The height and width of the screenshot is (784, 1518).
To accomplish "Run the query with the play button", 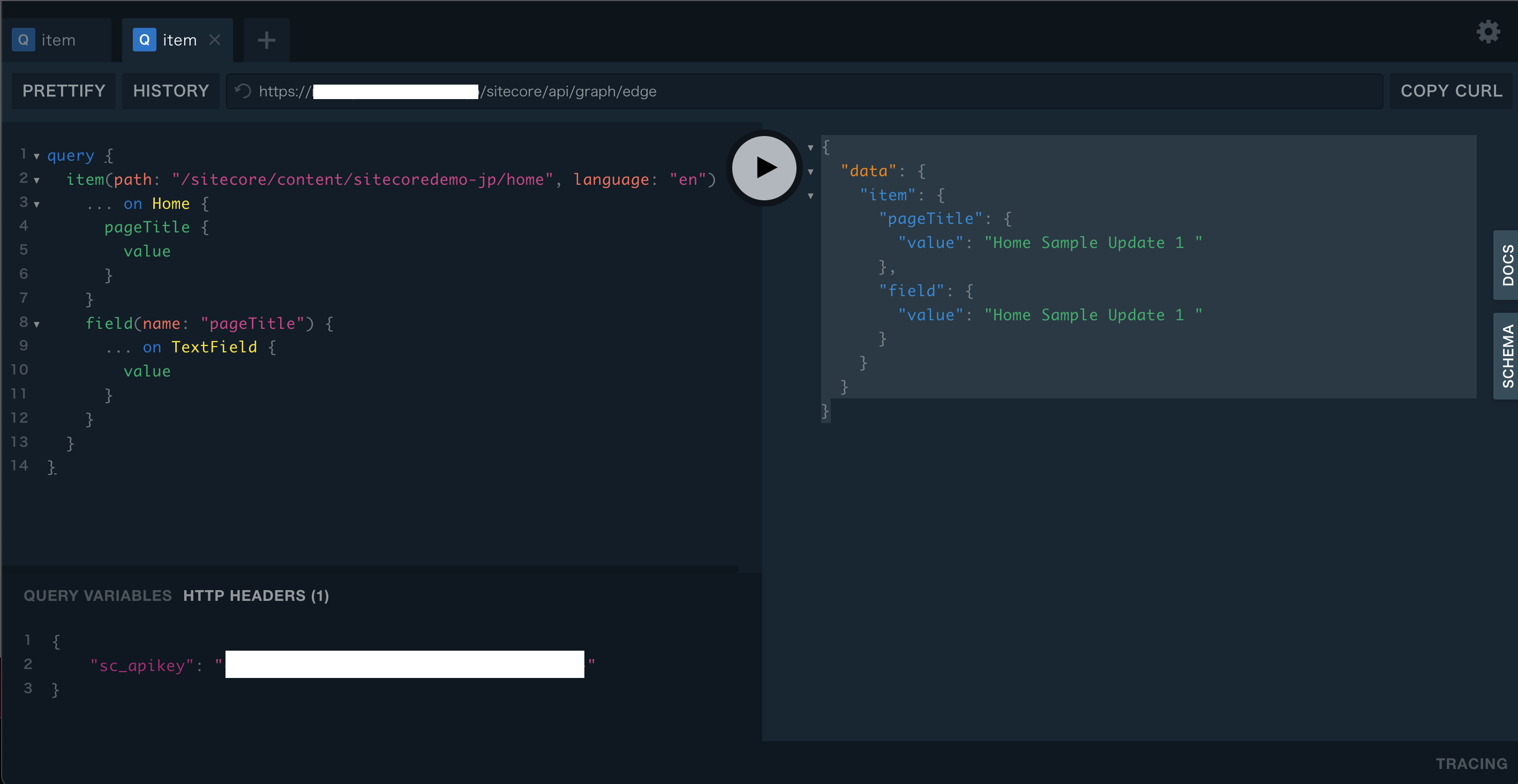I will pyautogui.click(x=764, y=168).
